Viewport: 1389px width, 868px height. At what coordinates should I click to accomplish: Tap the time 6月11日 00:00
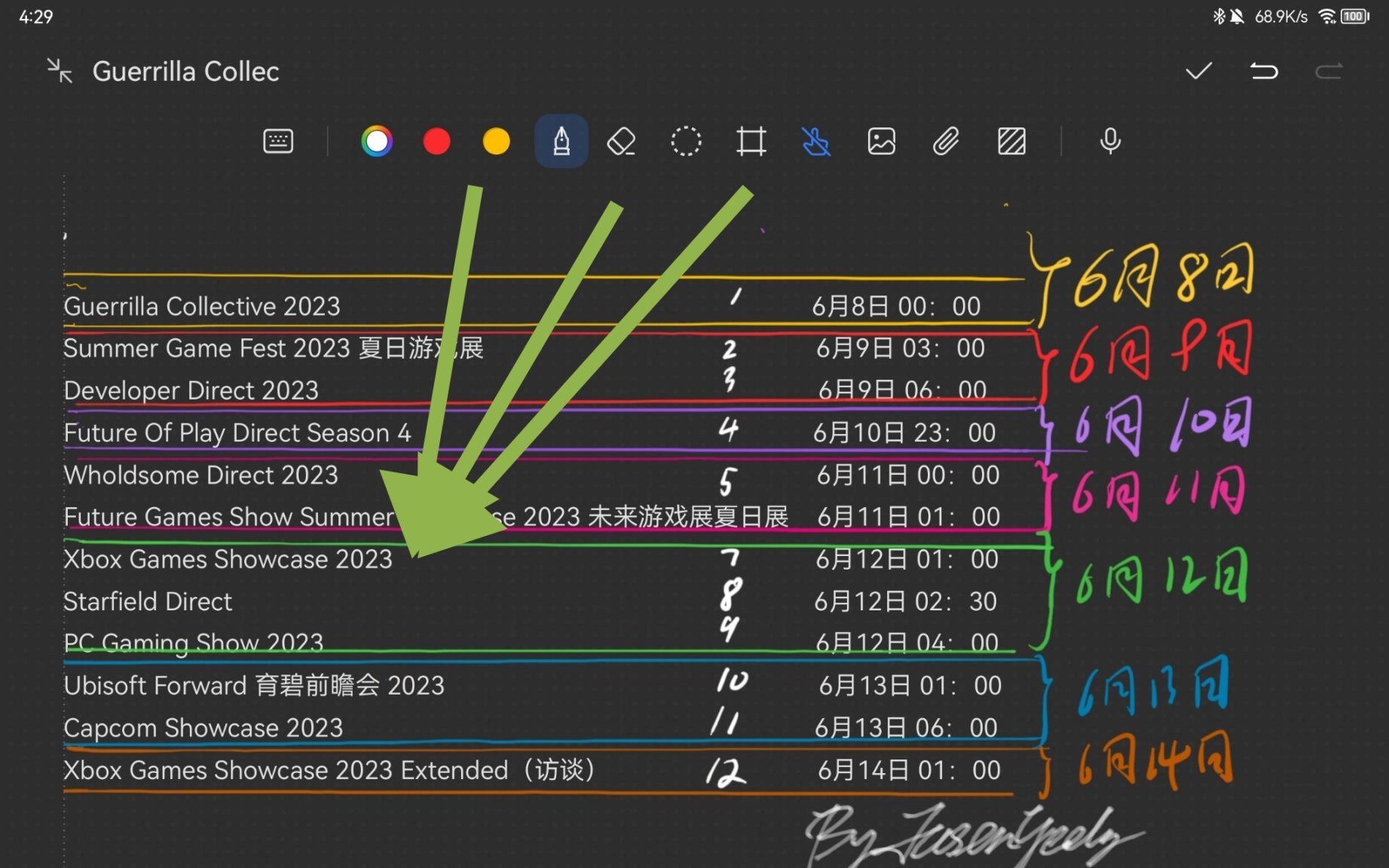click(x=908, y=475)
